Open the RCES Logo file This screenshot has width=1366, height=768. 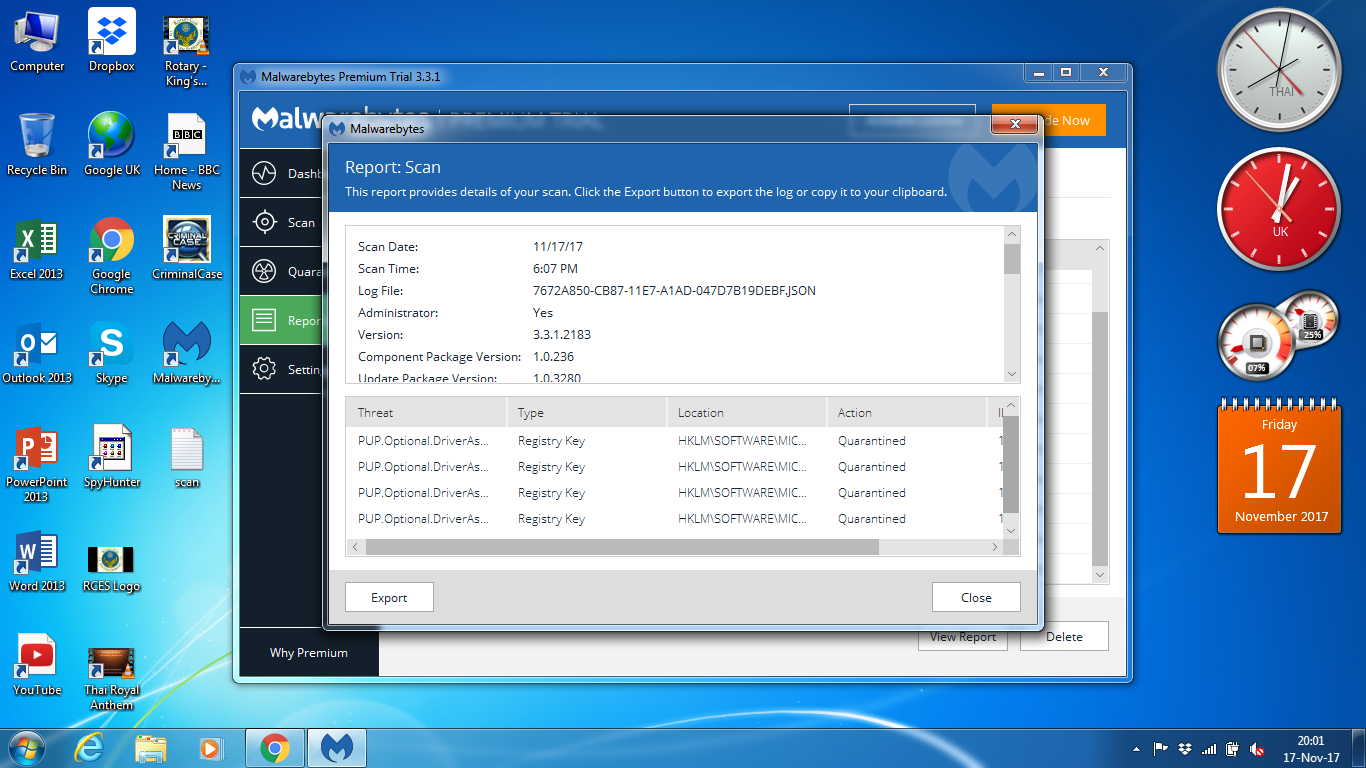pos(111,567)
